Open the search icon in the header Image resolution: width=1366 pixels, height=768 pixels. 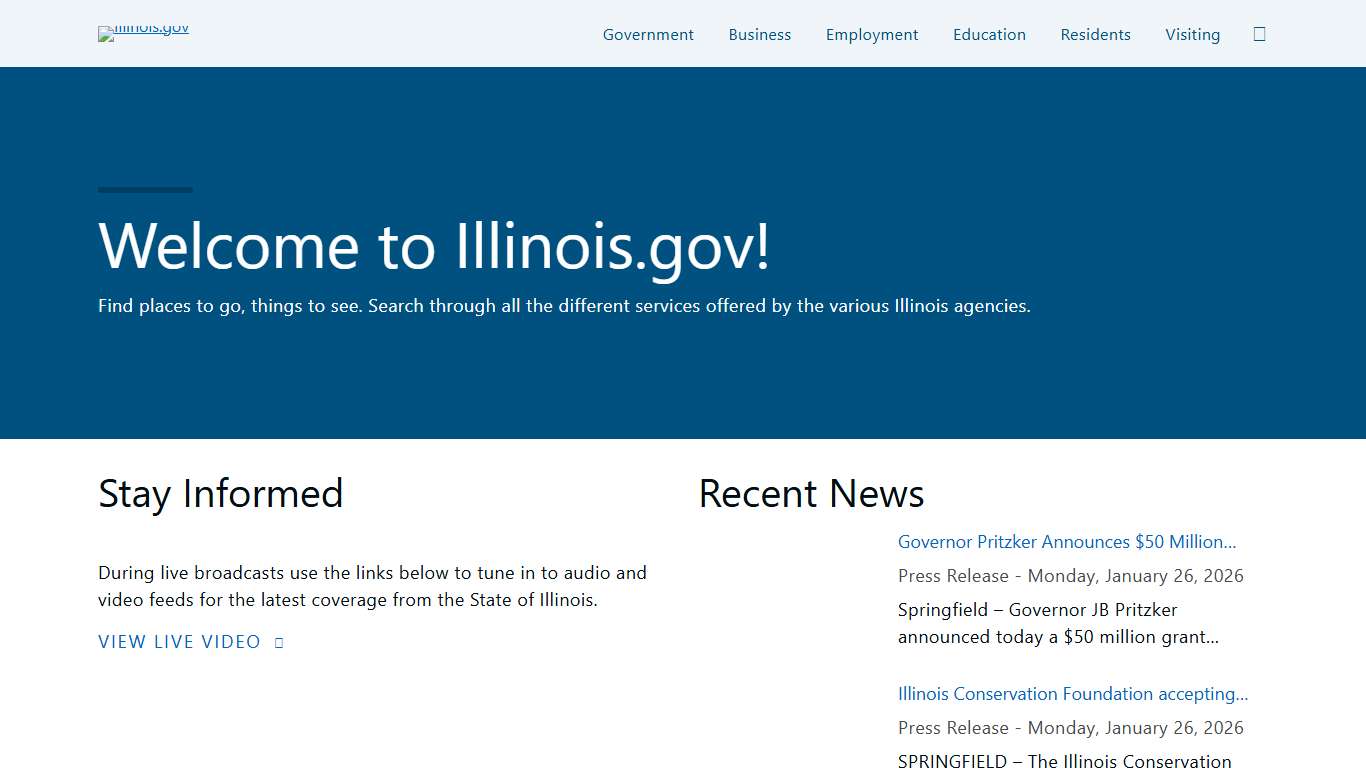(x=1258, y=33)
